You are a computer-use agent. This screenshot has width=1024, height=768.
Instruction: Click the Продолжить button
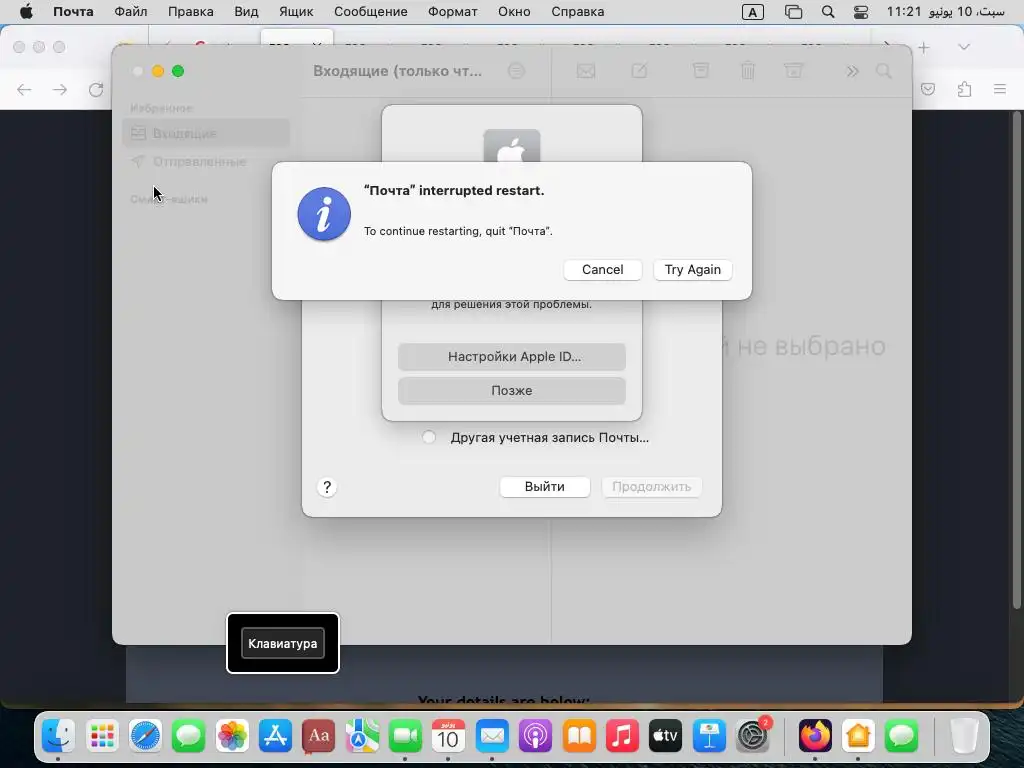pyautogui.click(x=651, y=487)
